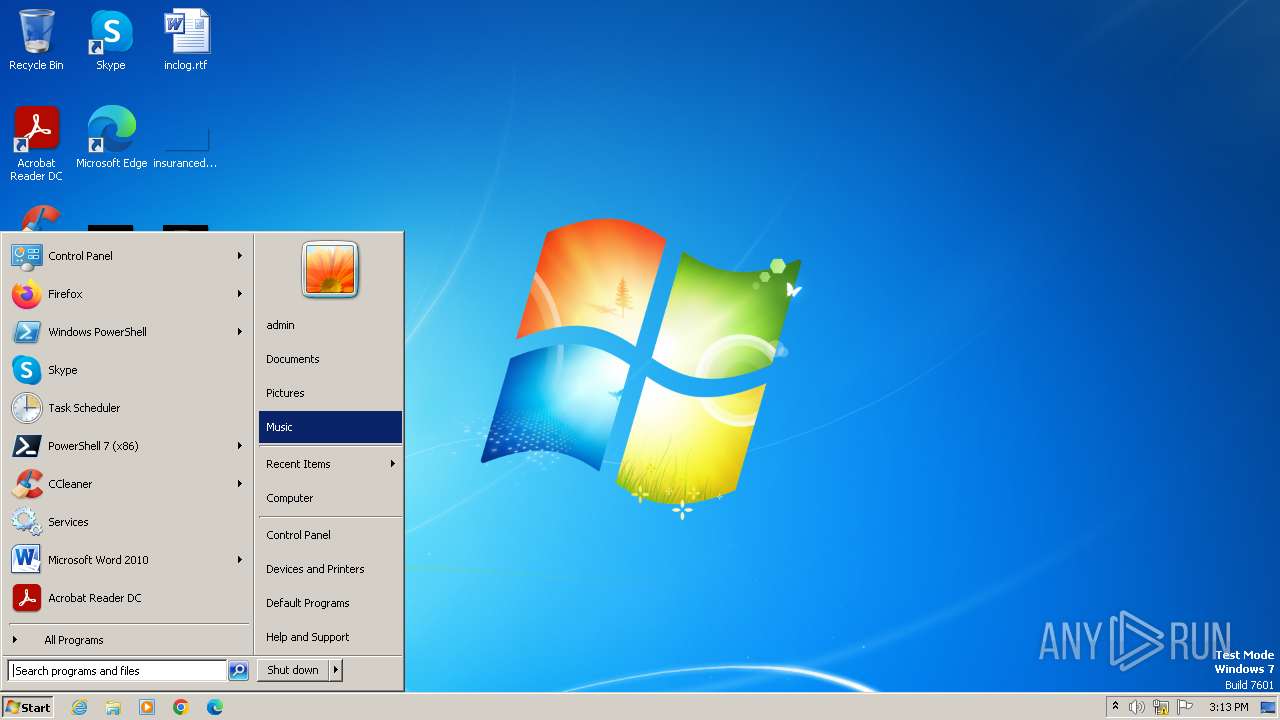The height and width of the screenshot is (720, 1280).
Task: Open Pictures from the Start menu
Action: (330, 393)
